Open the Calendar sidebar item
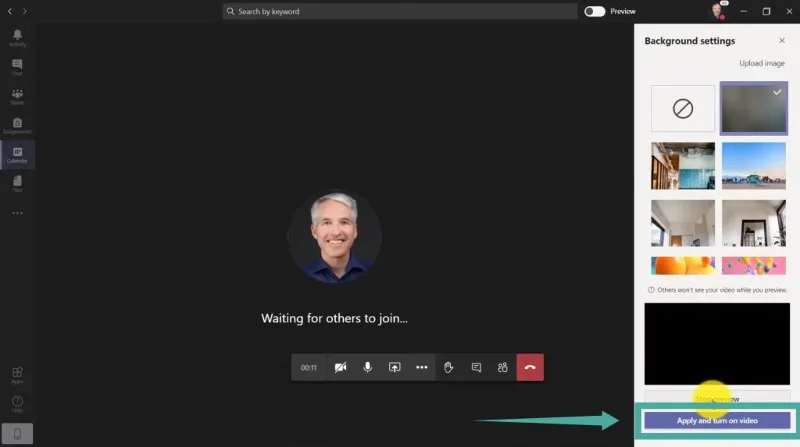 click(17, 155)
